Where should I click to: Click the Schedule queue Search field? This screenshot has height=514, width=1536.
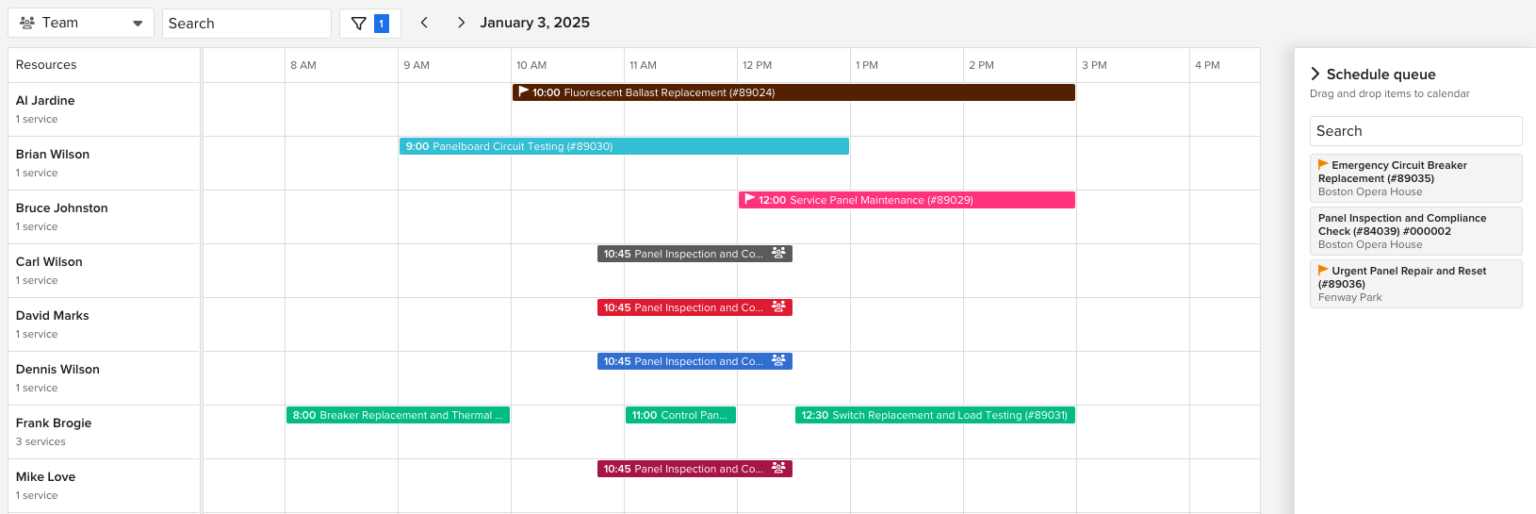click(1415, 131)
